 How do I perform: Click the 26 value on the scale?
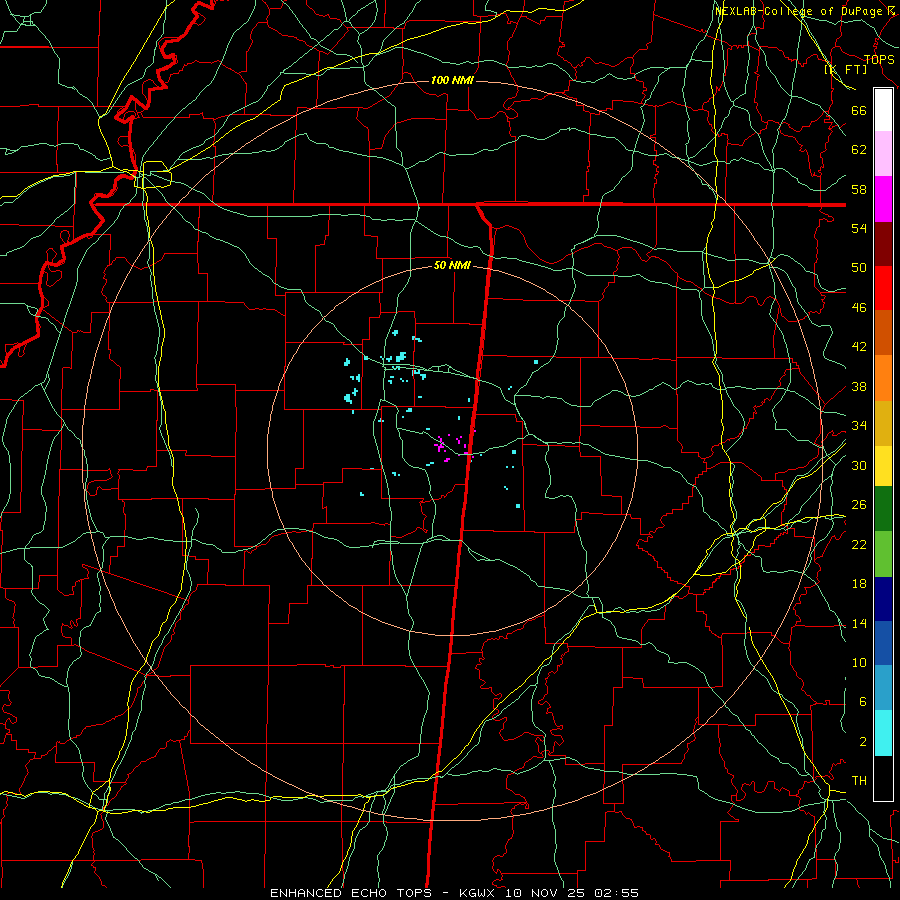859,505
